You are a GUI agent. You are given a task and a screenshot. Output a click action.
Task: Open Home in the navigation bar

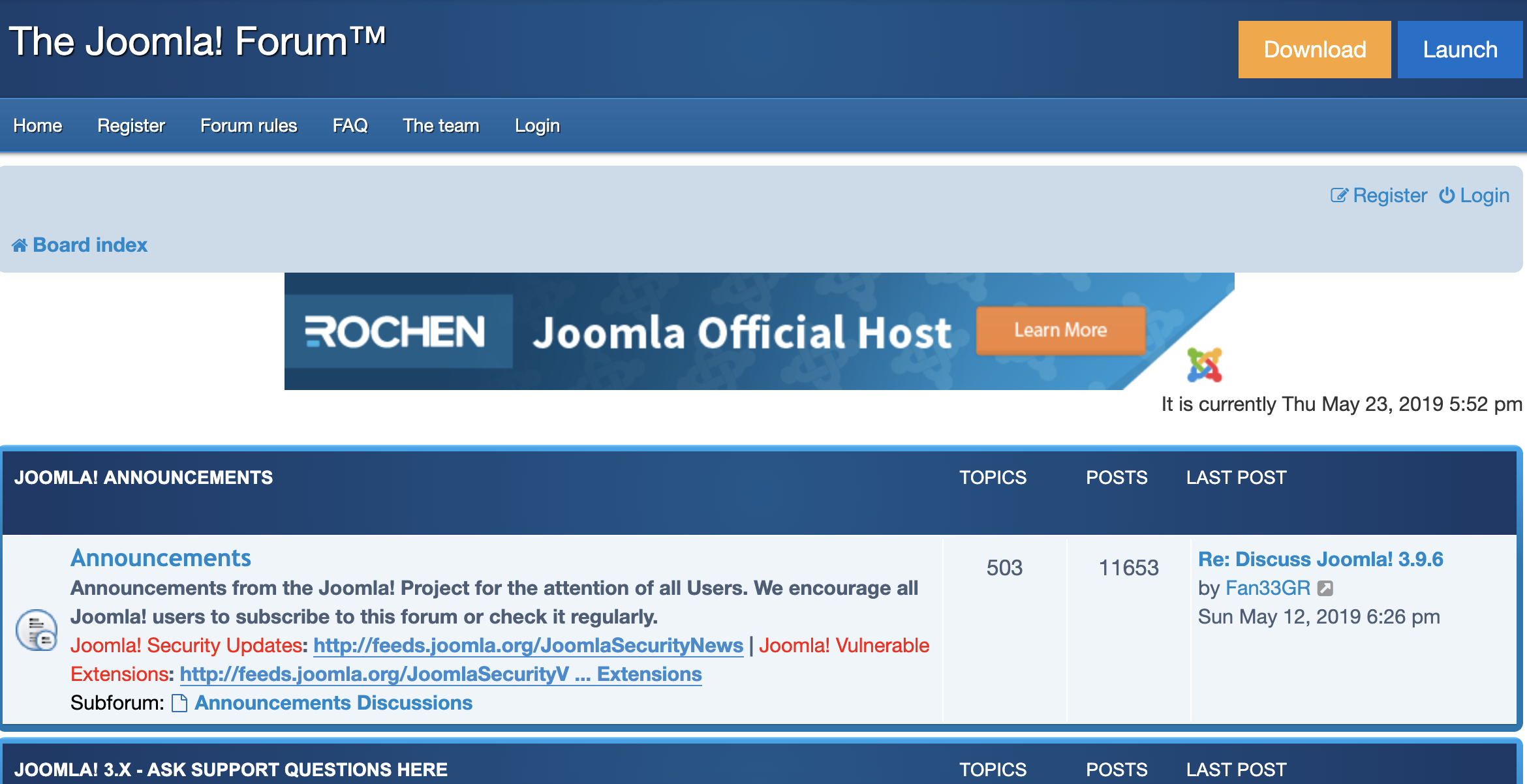click(38, 125)
